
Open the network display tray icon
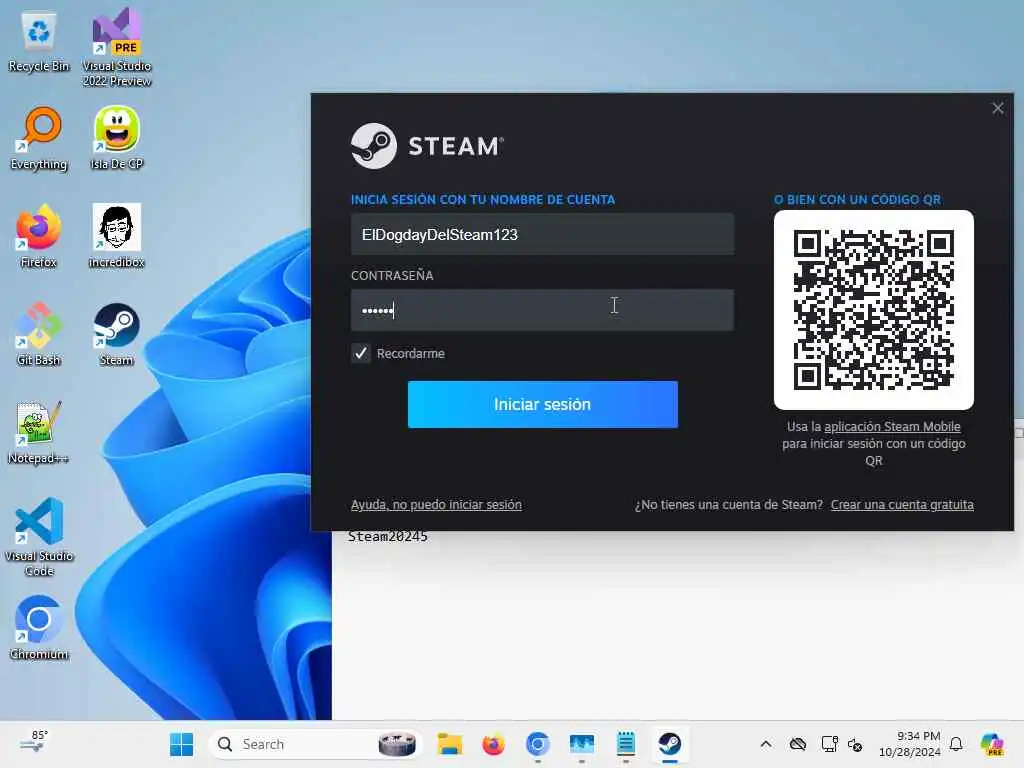tap(829, 744)
